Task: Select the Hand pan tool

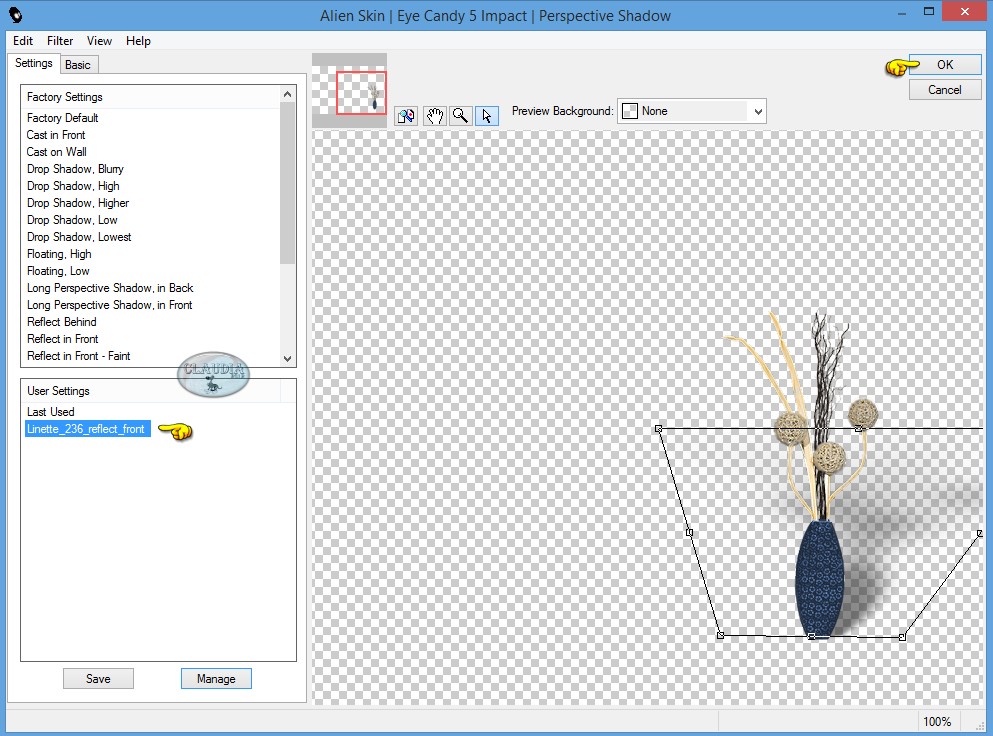Action: pos(434,116)
